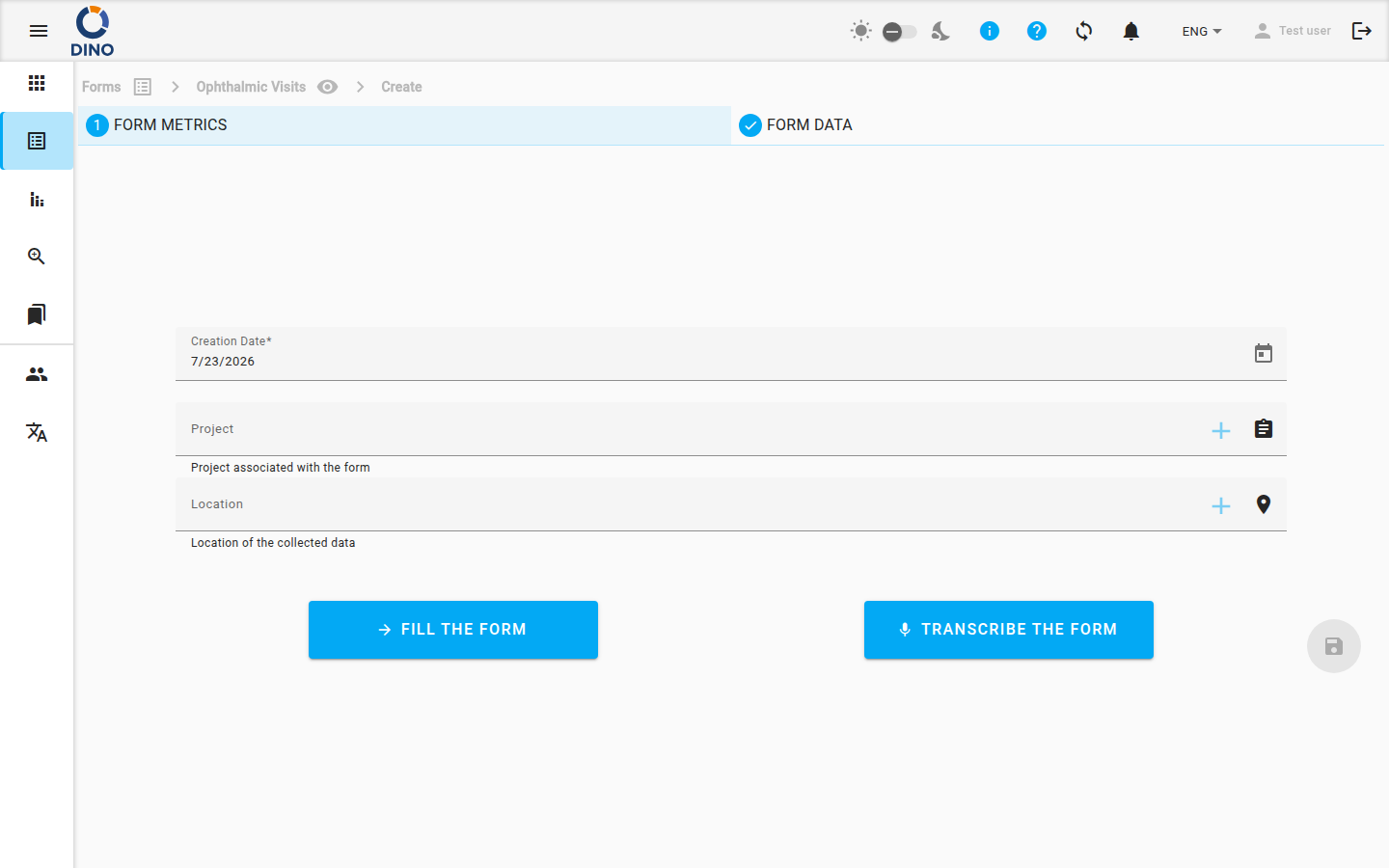Viewport: 1389px width, 868px height.
Task: Click the TRANSCRIBE THE FORM button
Action: tap(1009, 630)
